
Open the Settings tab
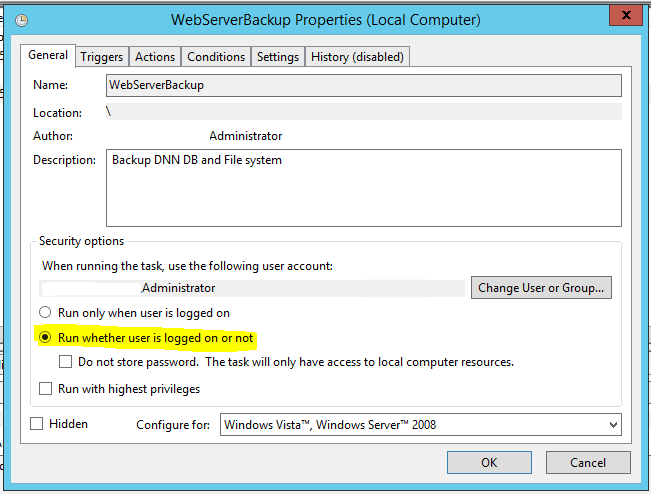tap(278, 57)
